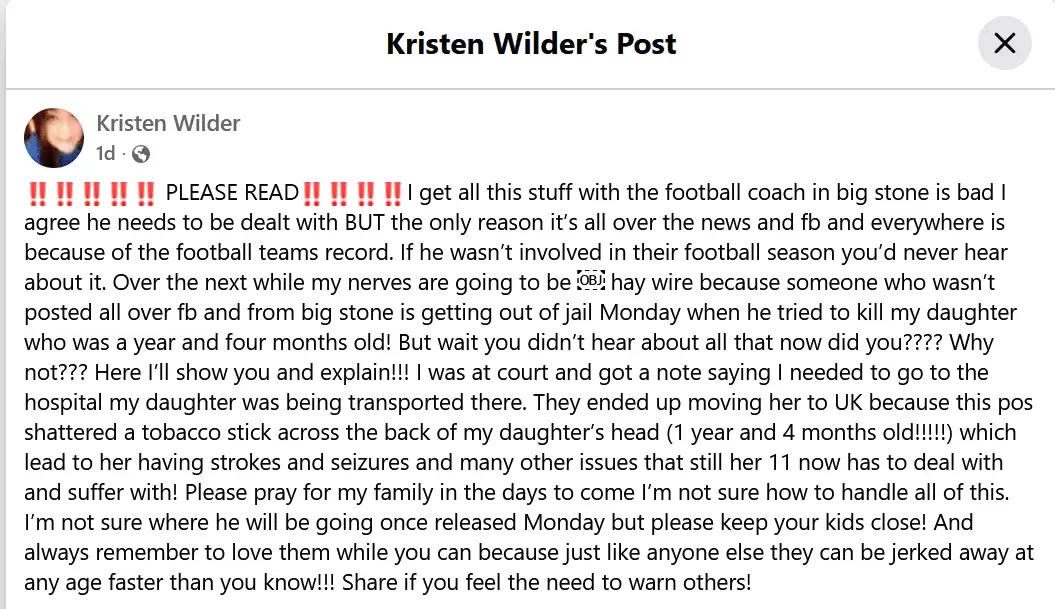The image size is (1055, 609).
Task: Click the first red double exclamation emoji
Action: pyautogui.click(x=37, y=192)
